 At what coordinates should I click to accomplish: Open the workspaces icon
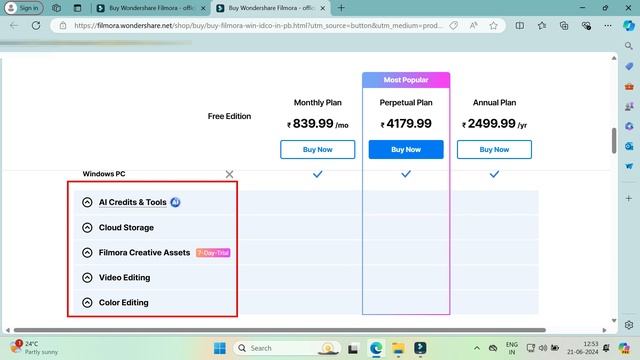56,8
